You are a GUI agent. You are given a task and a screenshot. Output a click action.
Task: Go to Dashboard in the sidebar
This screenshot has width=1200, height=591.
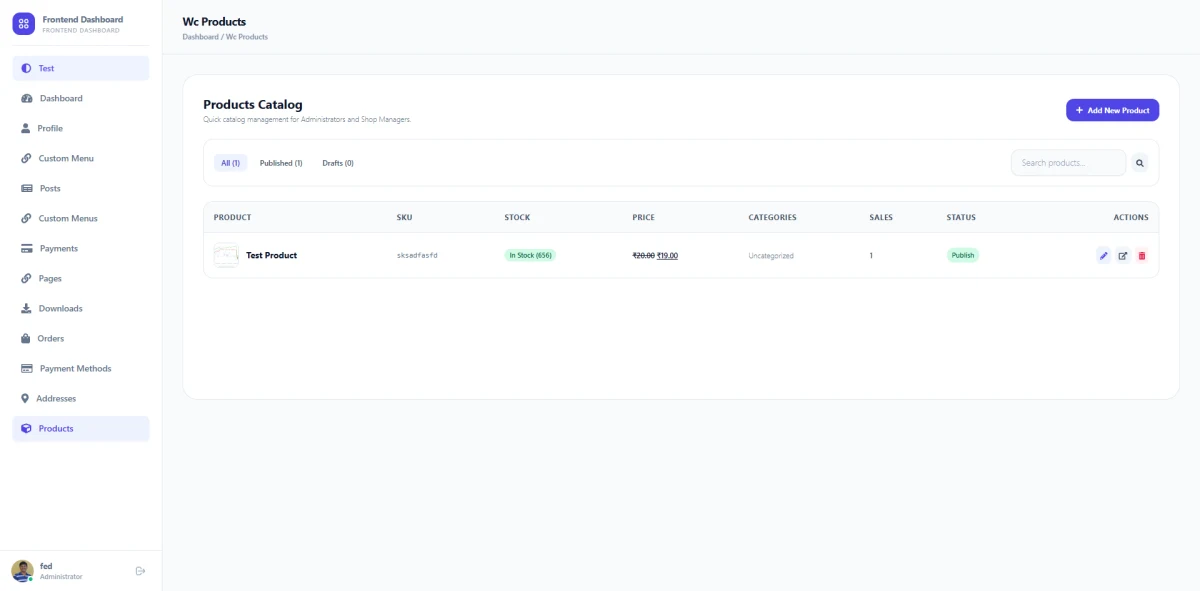(x=80, y=98)
